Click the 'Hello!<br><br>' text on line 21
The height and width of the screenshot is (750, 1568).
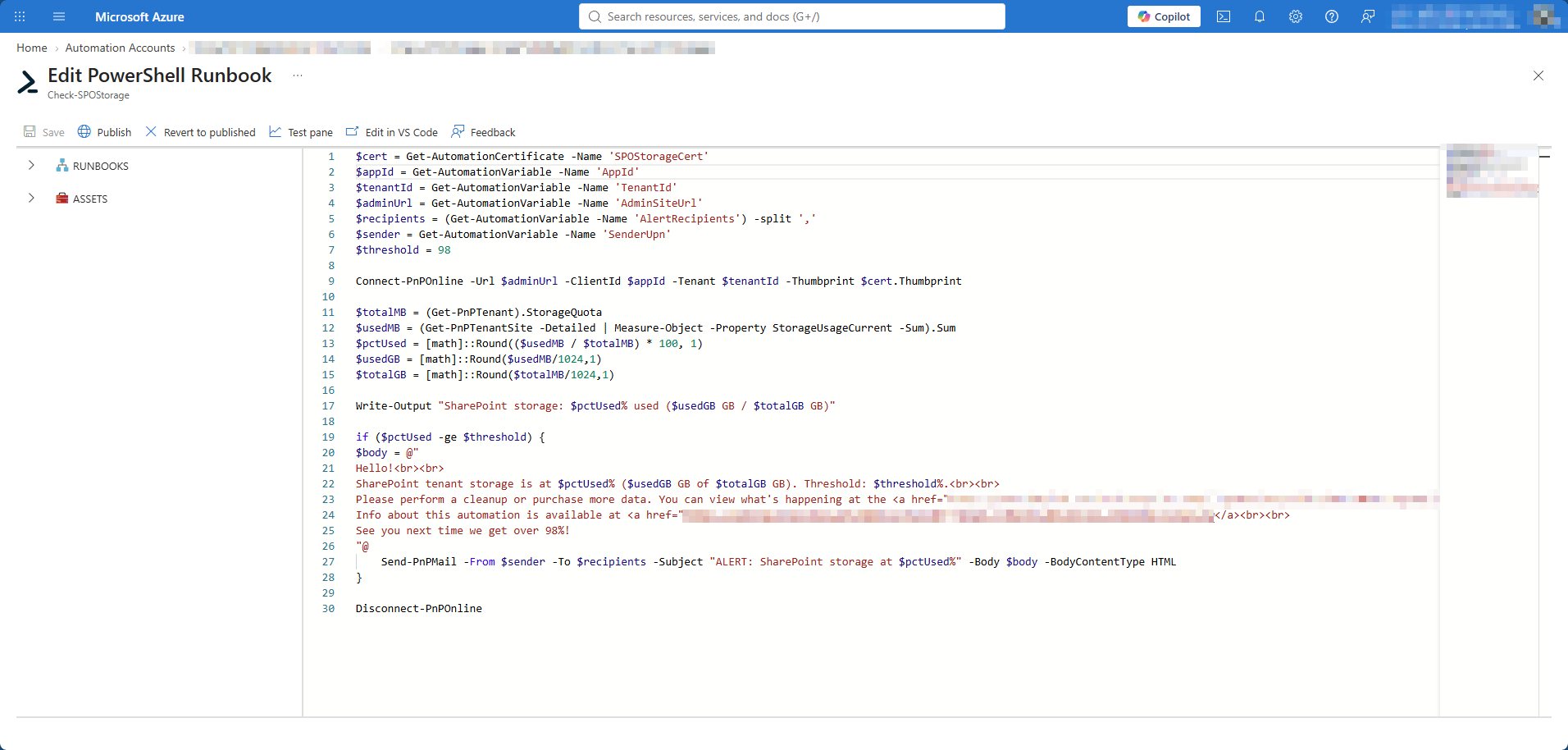[x=400, y=469]
